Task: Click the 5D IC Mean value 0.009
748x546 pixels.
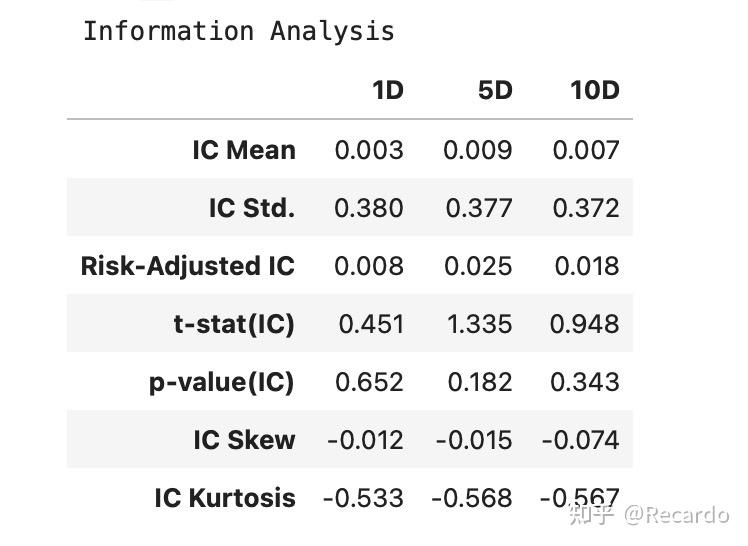Action: pos(478,150)
